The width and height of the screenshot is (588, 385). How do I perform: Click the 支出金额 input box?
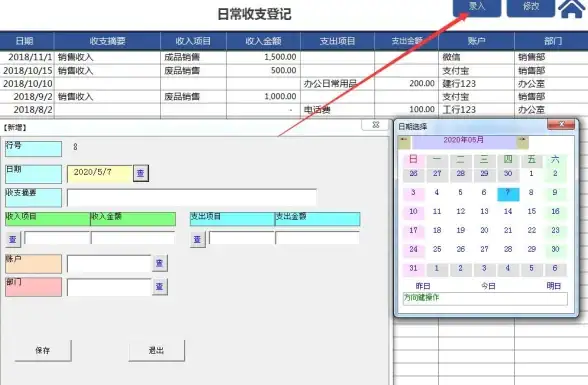tap(318, 238)
